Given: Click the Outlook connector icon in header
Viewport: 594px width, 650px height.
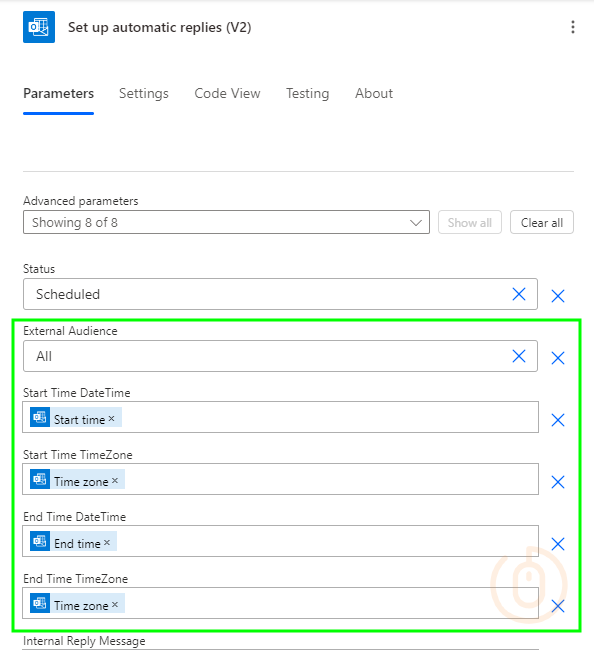Looking at the screenshot, I should pyautogui.click(x=39, y=27).
